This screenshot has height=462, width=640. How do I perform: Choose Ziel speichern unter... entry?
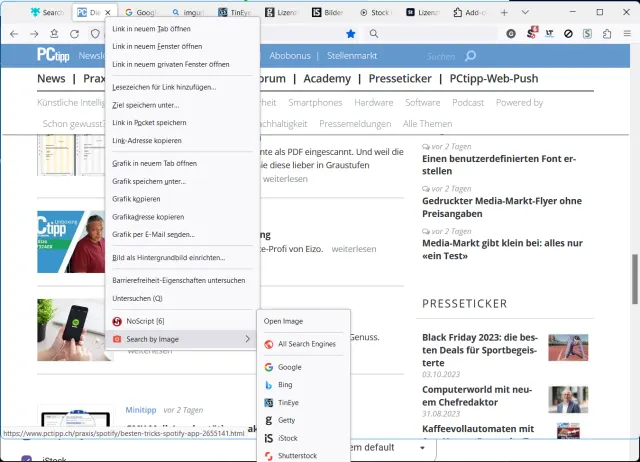146,105
